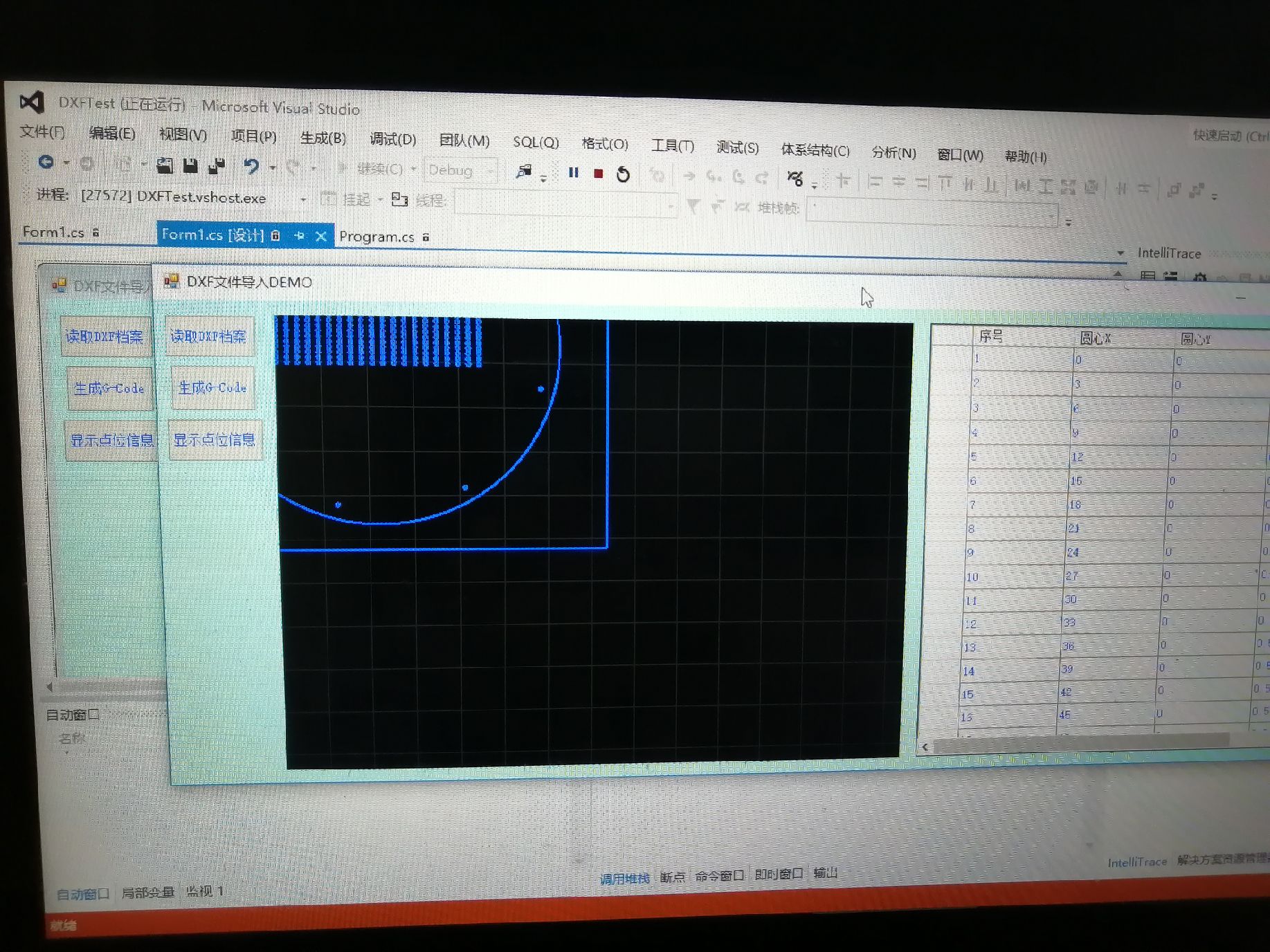Click the Find in Files icon before Pause
Screen dimensions: 1270x952
point(524,172)
